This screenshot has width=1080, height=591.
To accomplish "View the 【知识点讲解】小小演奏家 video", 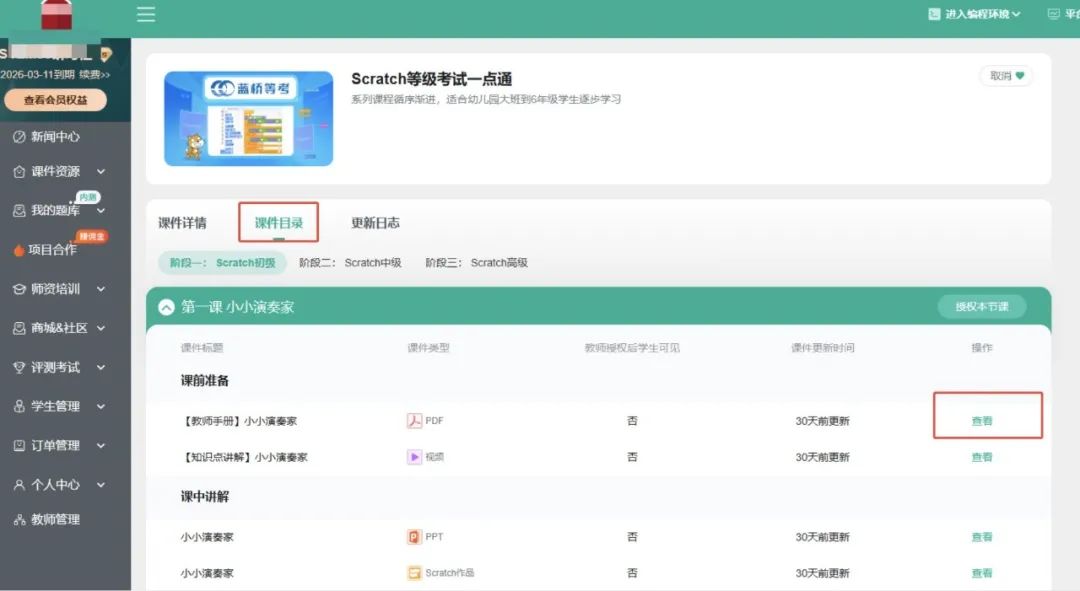I will pos(982,457).
